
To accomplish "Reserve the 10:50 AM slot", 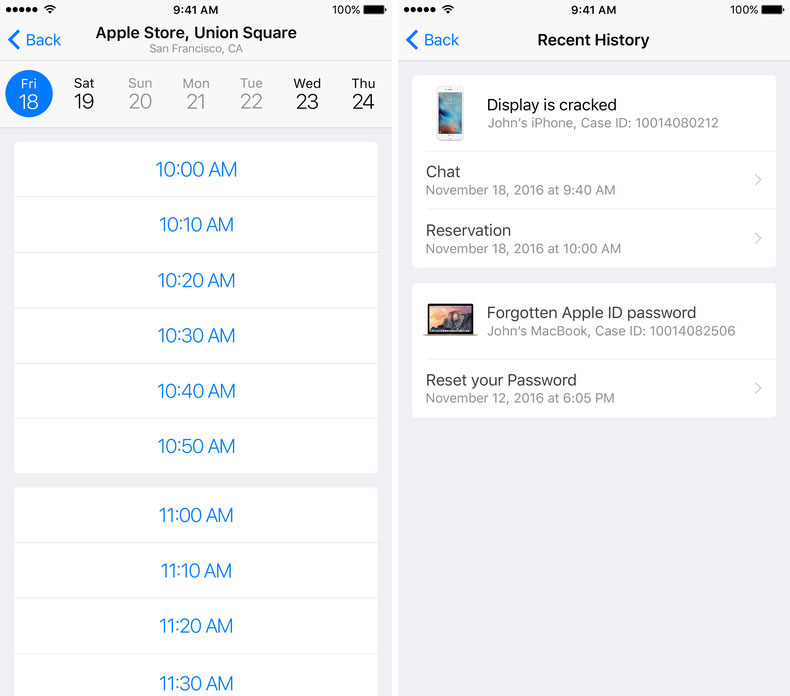I will coord(196,446).
